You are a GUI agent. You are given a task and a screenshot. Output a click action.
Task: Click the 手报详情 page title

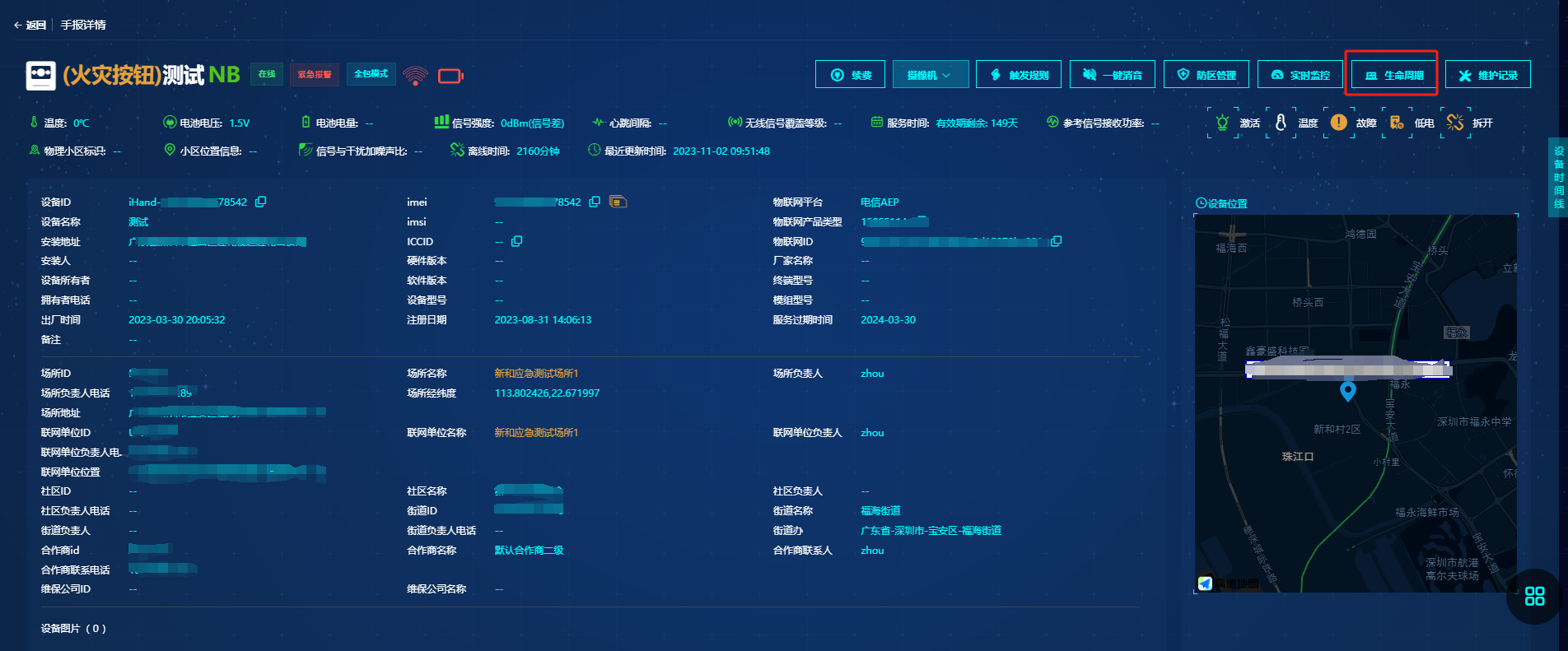click(x=83, y=25)
